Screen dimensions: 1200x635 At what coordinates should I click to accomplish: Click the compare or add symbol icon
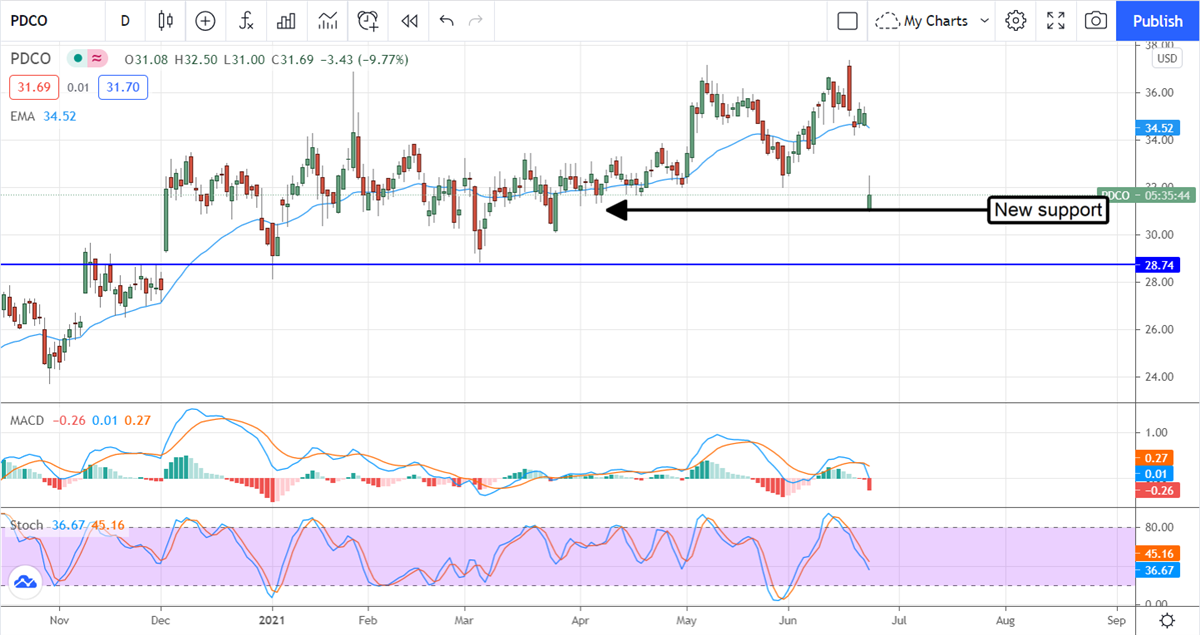[x=205, y=20]
